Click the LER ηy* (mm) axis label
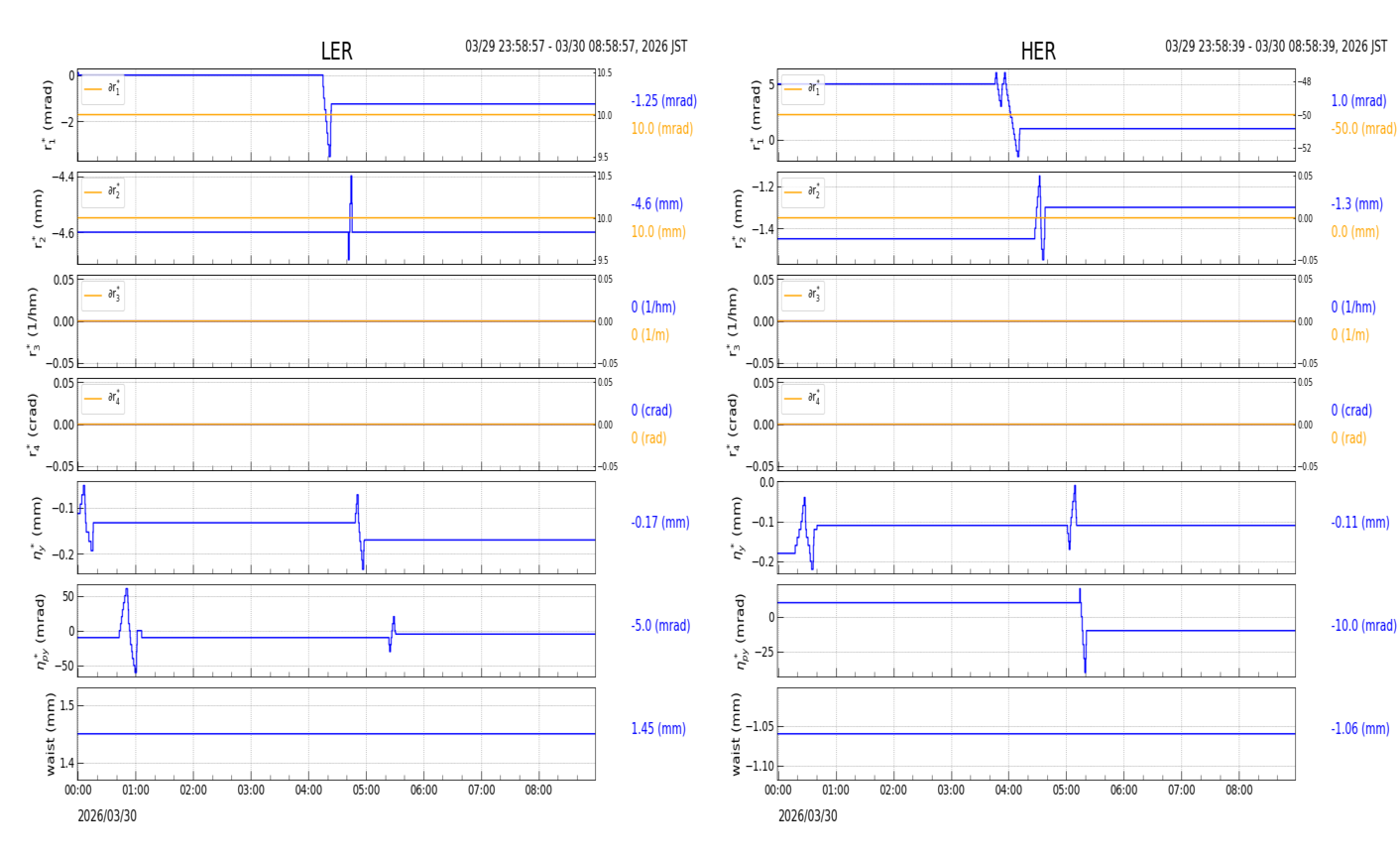This screenshot has height=857, width=1400. [x=38, y=528]
